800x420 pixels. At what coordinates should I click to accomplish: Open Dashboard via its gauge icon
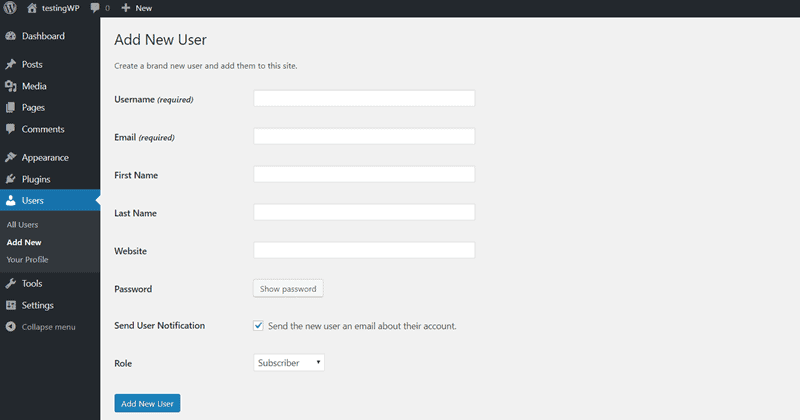click(x=11, y=36)
